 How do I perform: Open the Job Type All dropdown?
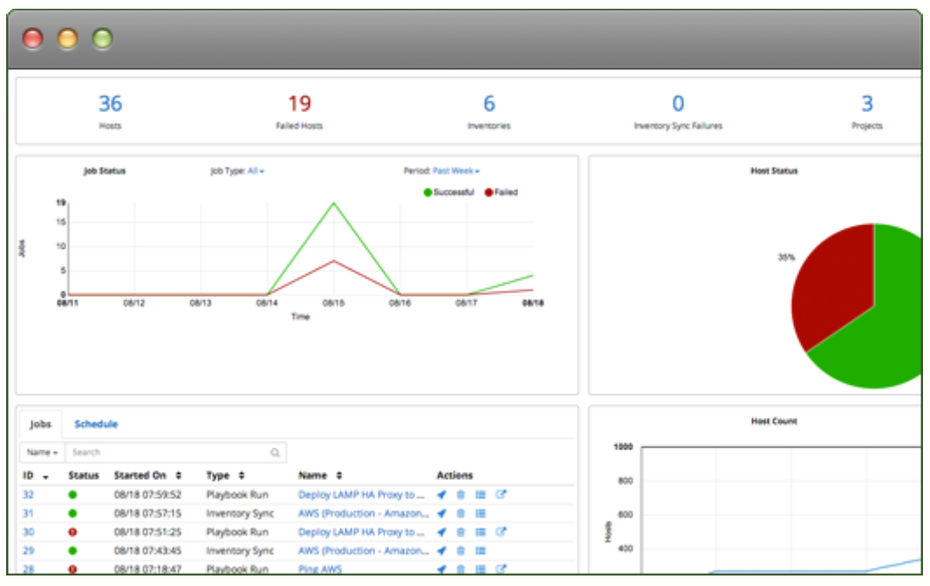256,171
